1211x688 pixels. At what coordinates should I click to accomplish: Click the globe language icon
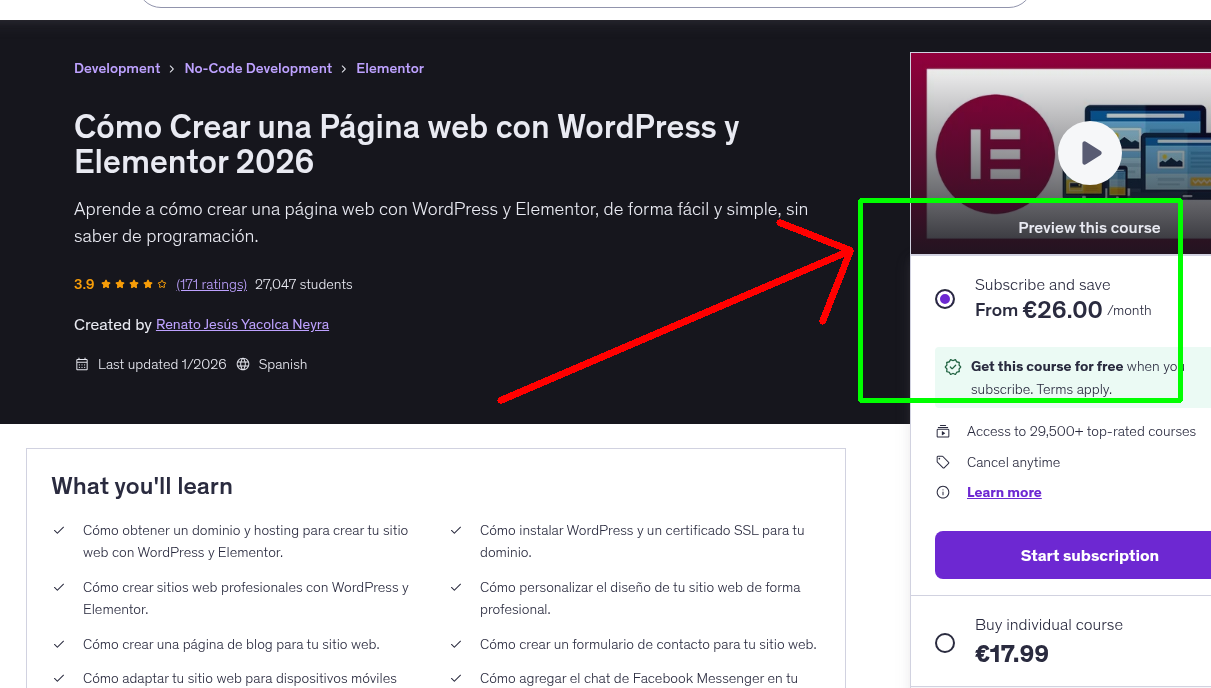coord(243,364)
